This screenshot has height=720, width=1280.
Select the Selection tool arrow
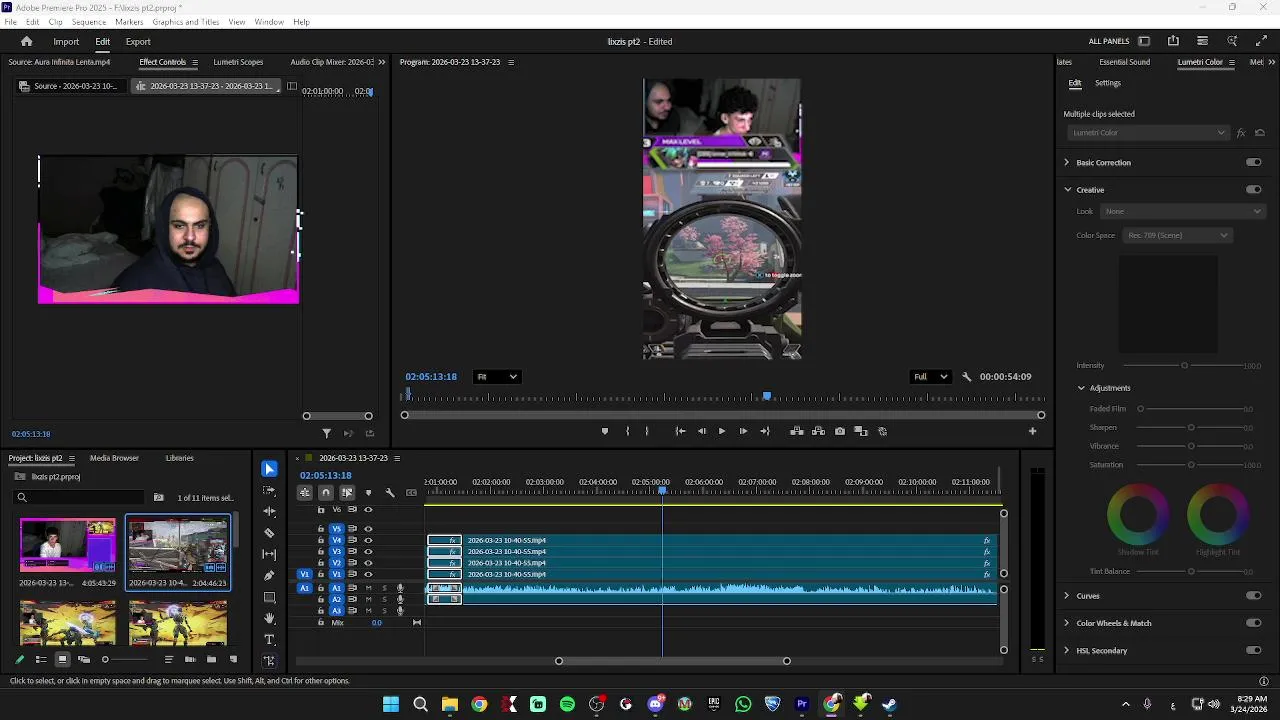[x=269, y=469]
